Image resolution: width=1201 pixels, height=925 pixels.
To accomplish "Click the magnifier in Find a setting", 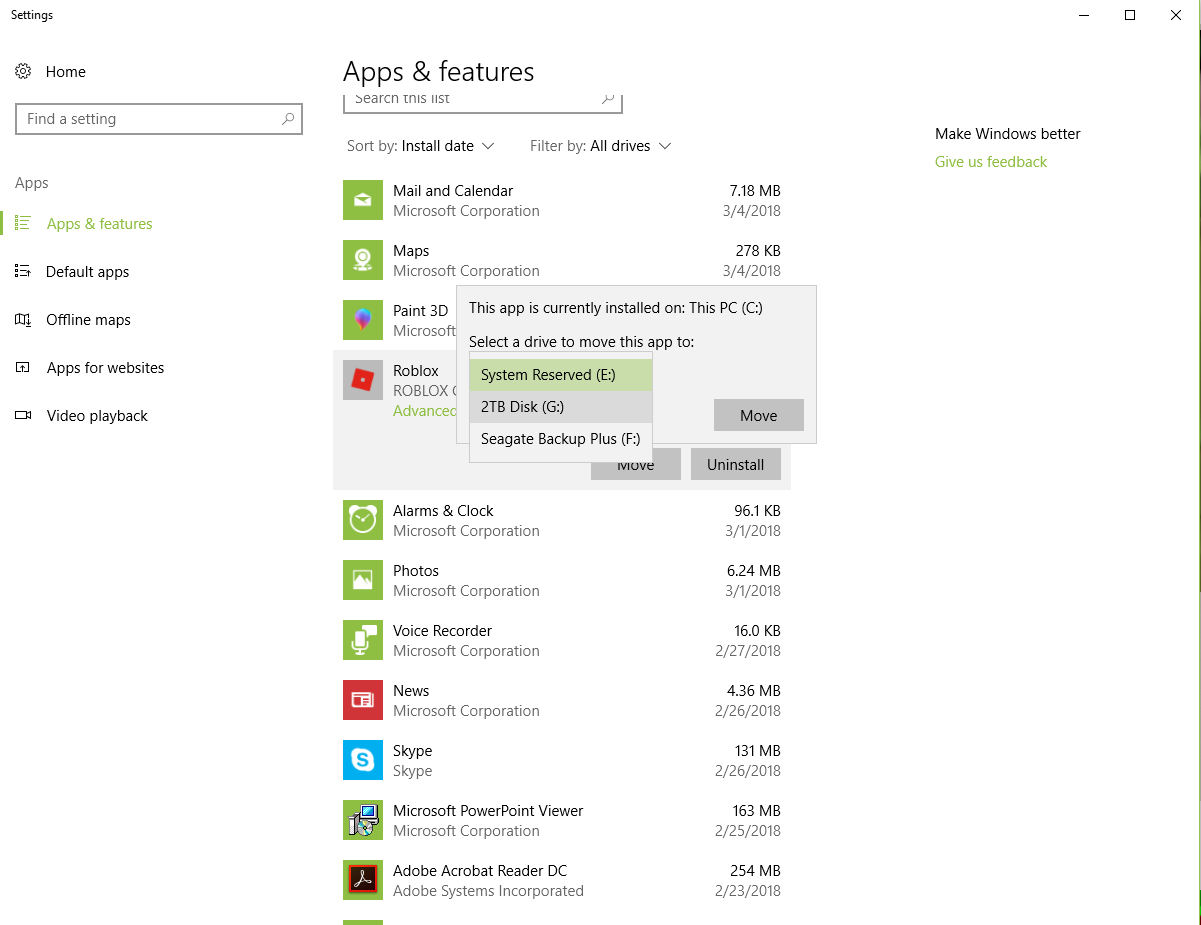I will pyautogui.click(x=288, y=119).
